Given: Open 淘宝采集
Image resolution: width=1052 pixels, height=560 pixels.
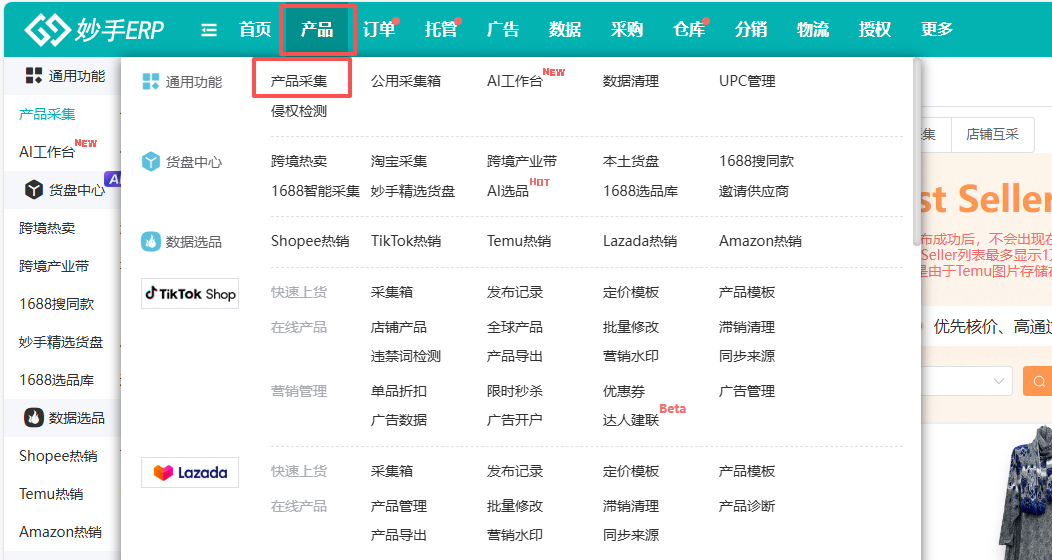Looking at the screenshot, I should coord(399,161).
